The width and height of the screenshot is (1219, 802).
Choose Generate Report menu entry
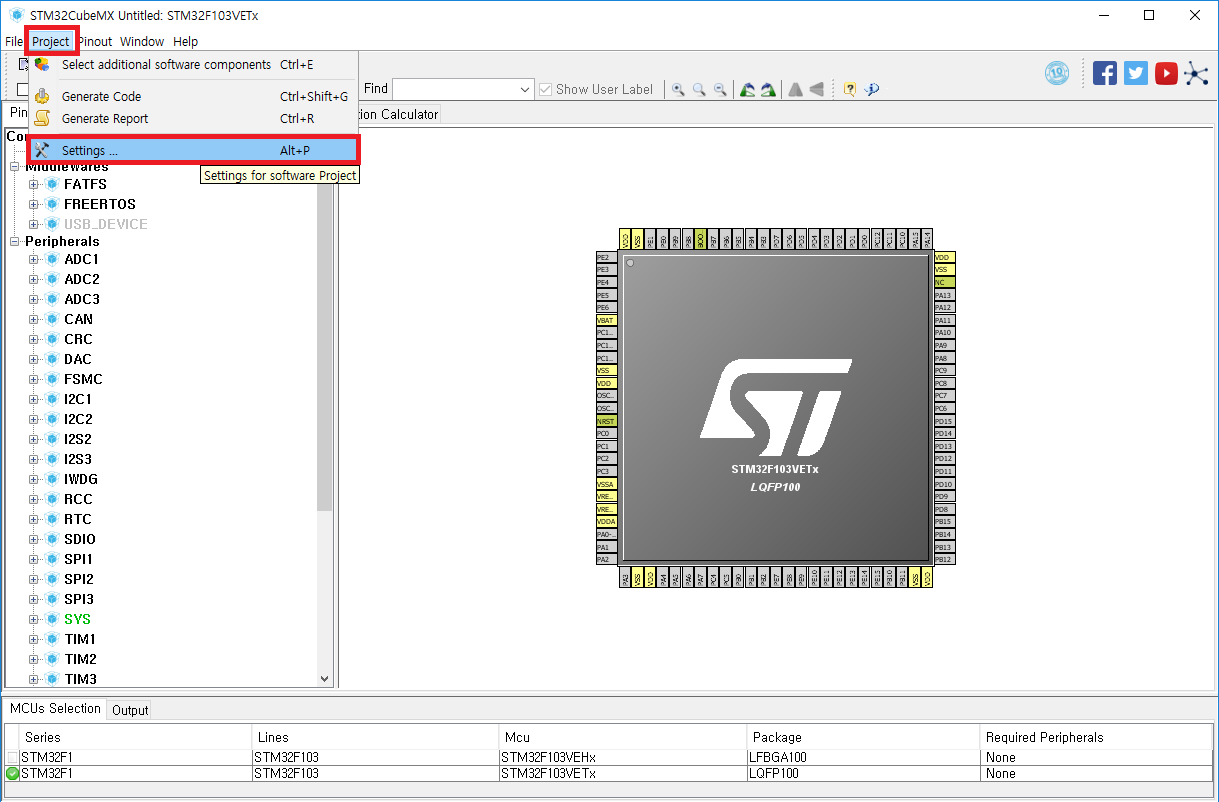tap(194, 118)
